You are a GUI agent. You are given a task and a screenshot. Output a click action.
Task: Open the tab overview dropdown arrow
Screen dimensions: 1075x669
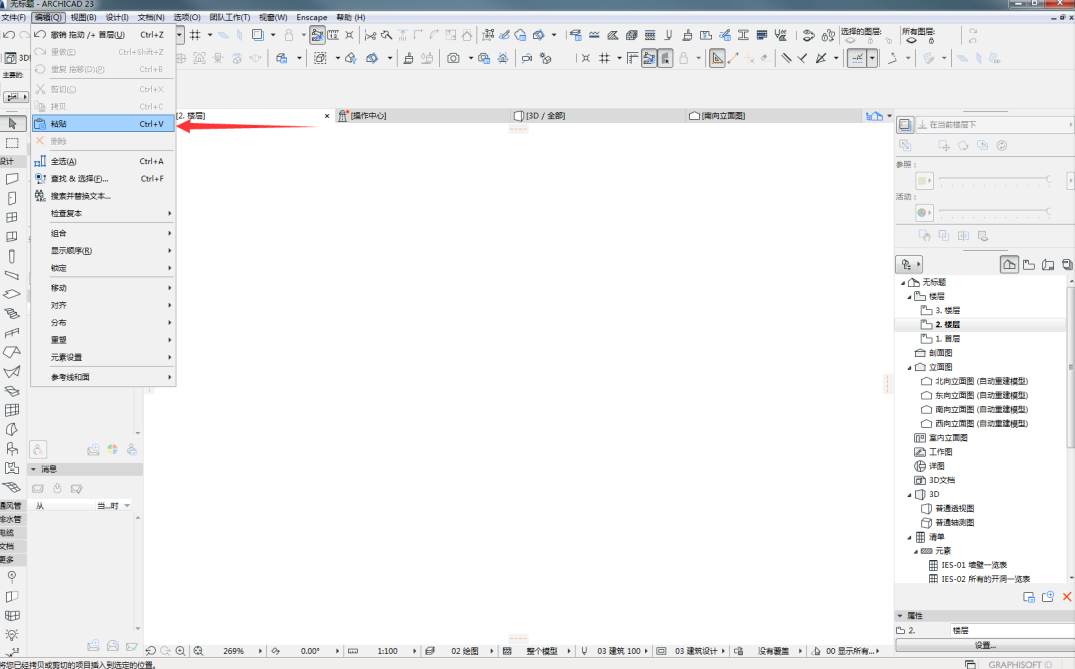[x=889, y=116]
